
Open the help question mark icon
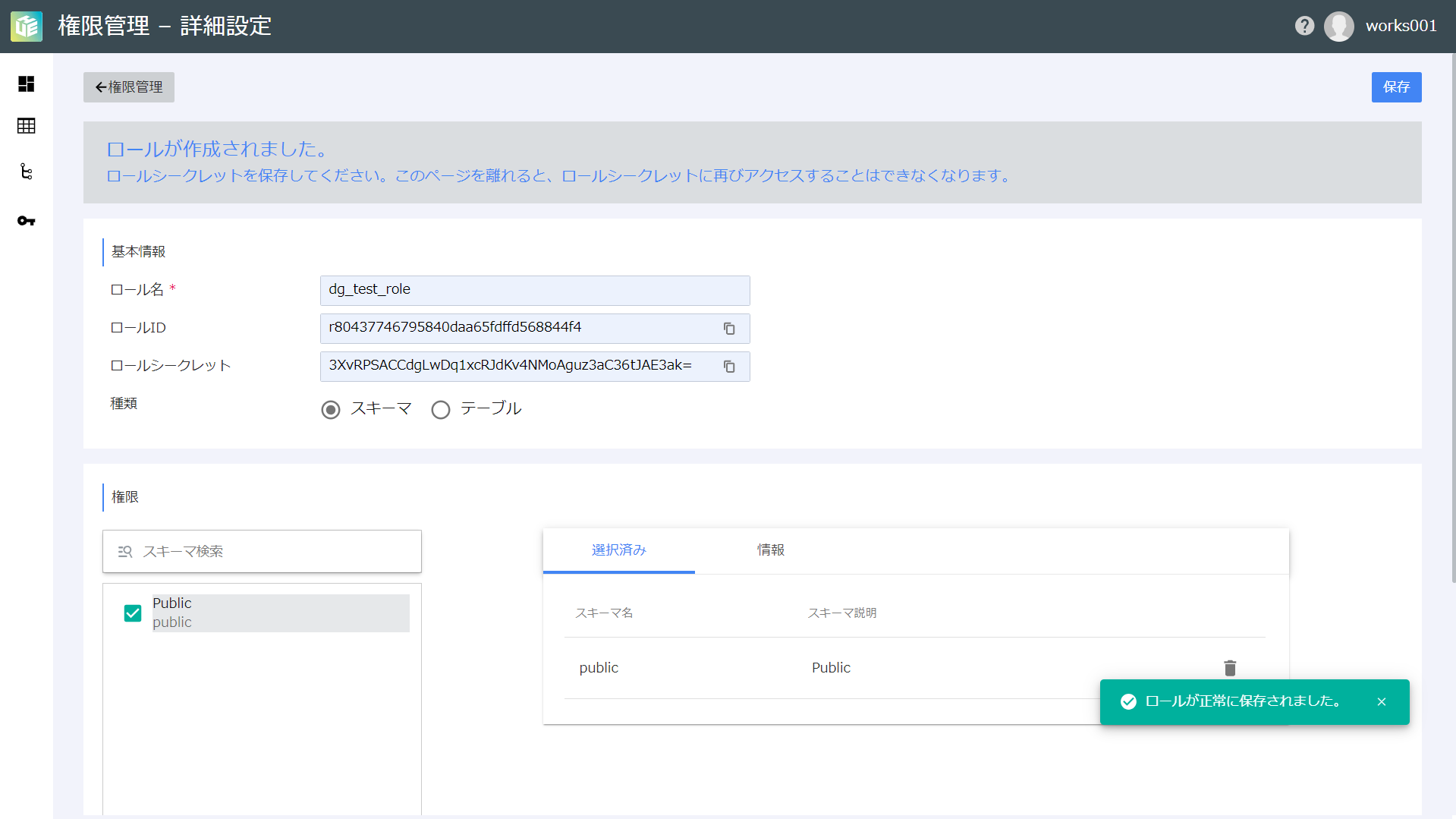1304,26
